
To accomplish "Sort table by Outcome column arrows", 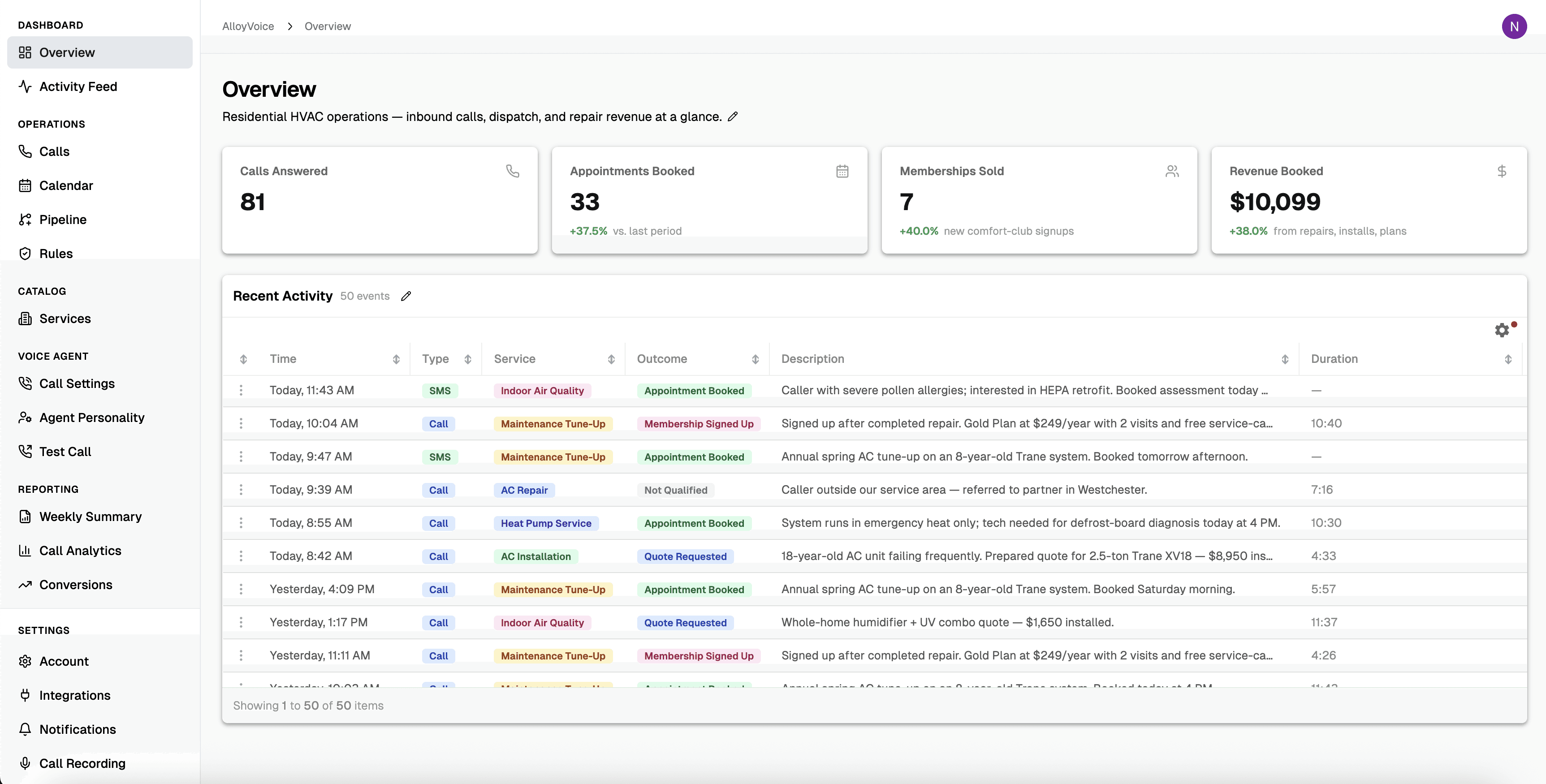I will [755, 359].
